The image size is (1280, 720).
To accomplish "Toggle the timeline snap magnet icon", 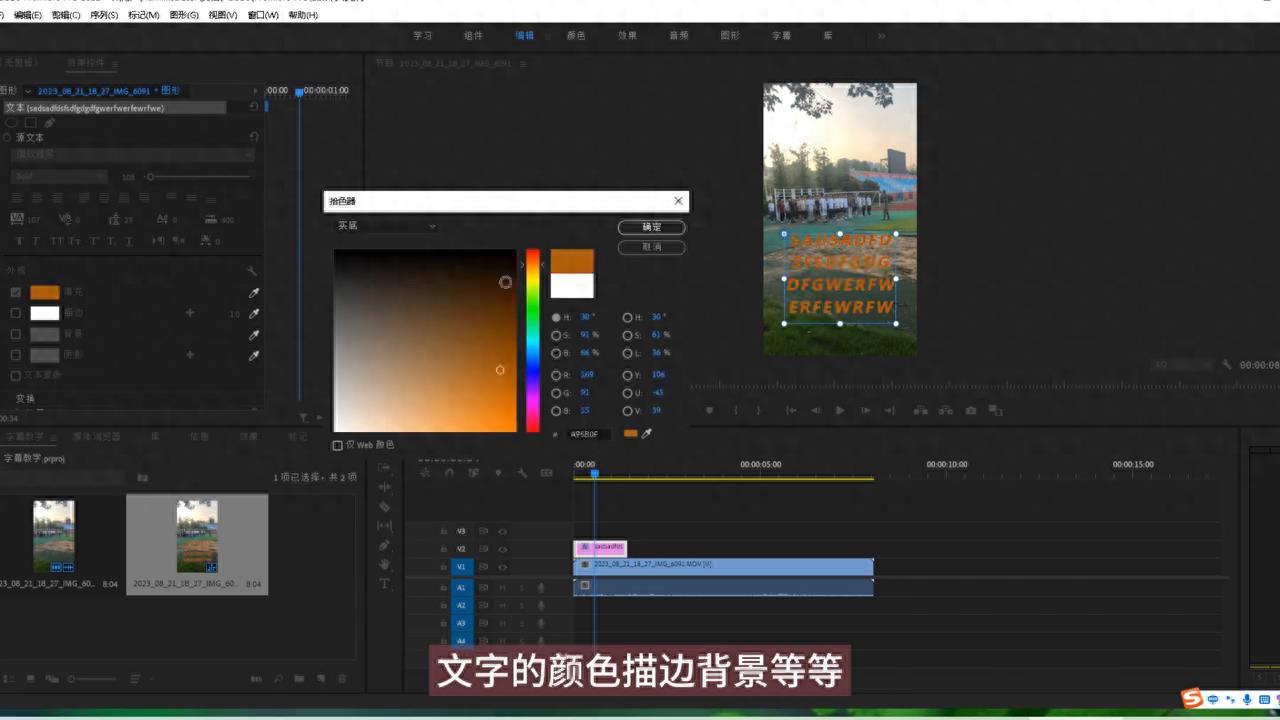I will pos(449,473).
